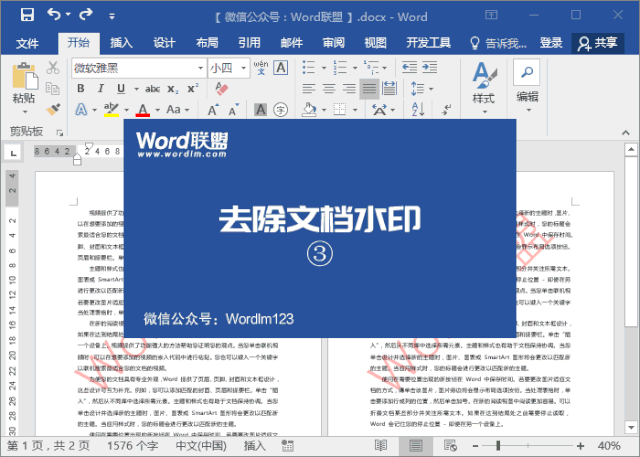The height and width of the screenshot is (457, 640).
Task: Center align the text
Action: coord(329,88)
